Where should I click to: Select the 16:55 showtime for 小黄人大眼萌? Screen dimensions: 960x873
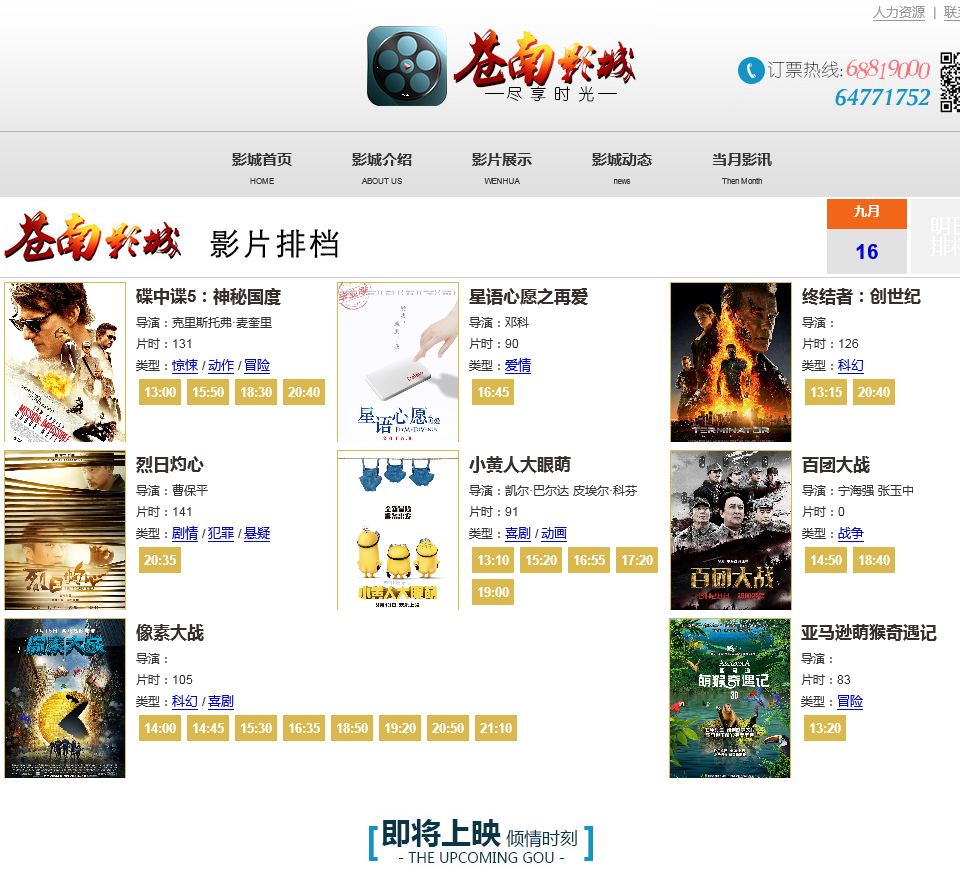589,560
